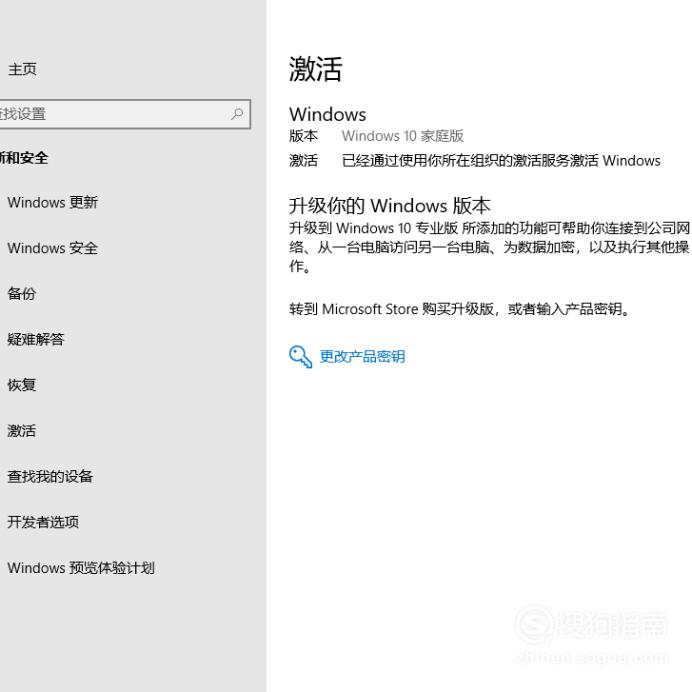Click the Windows 10 家庭版 version text
This screenshot has height=692, width=692.
(x=402, y=136)
